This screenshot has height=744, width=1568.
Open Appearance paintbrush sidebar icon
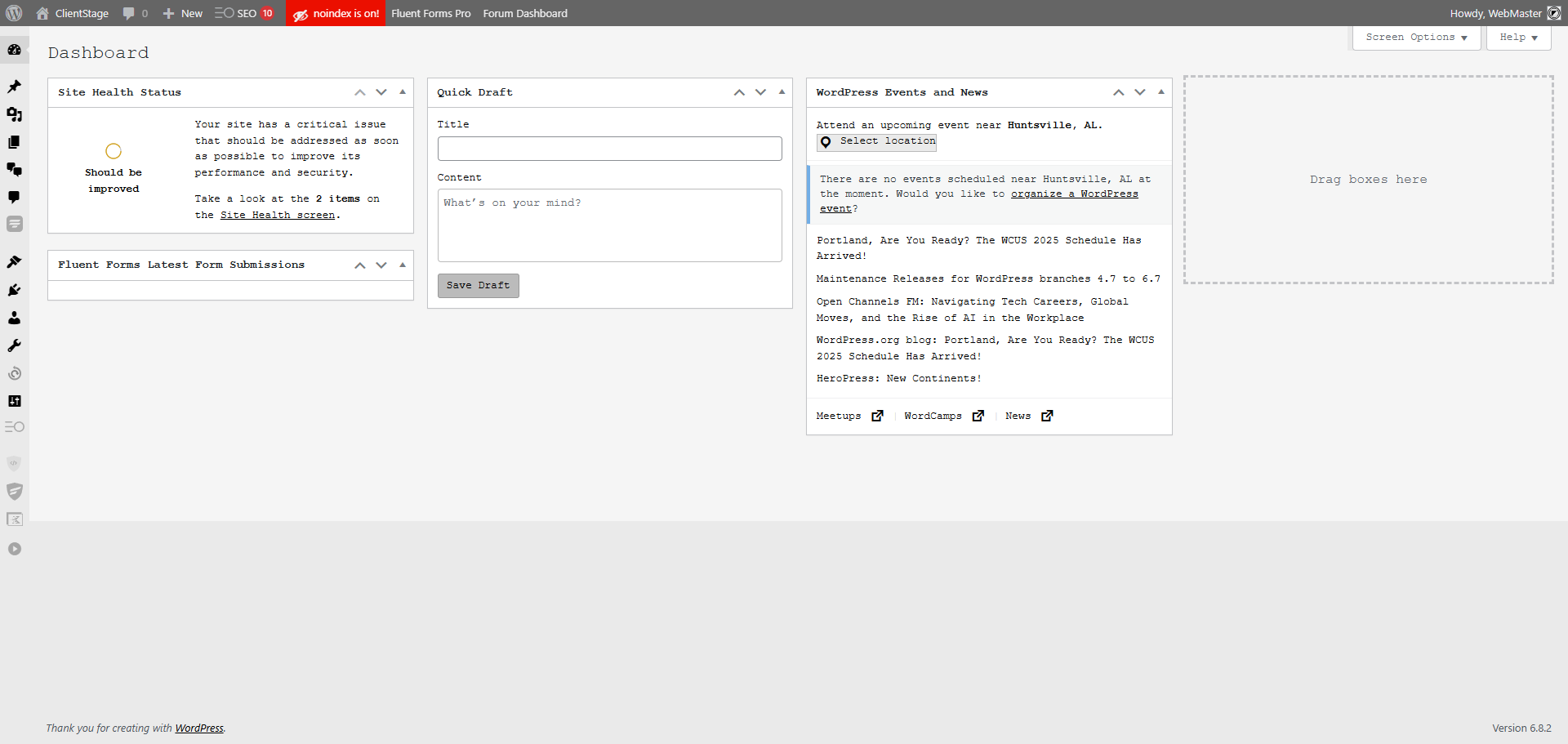[15, 262]
